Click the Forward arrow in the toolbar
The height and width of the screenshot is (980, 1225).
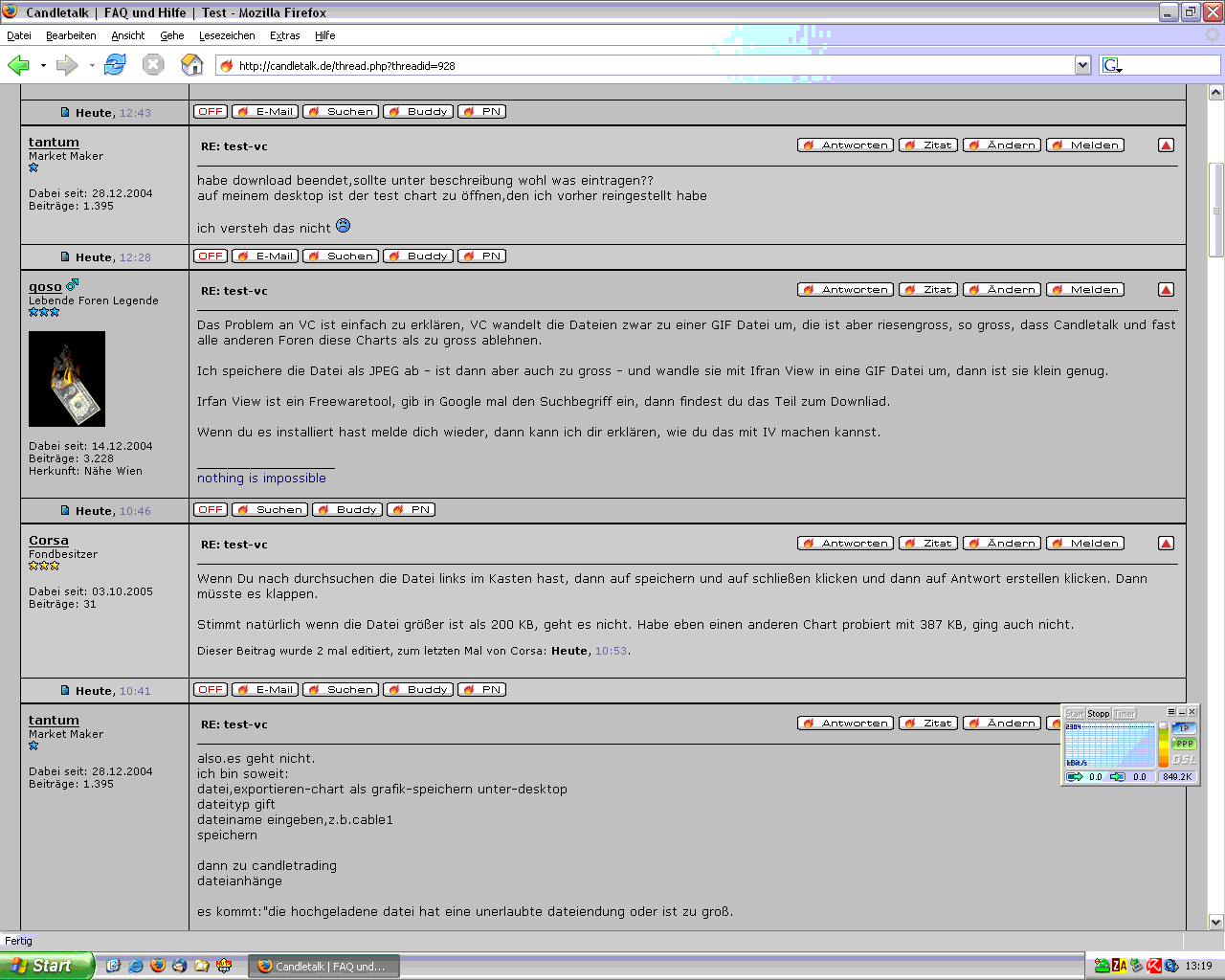coord(67,65)
